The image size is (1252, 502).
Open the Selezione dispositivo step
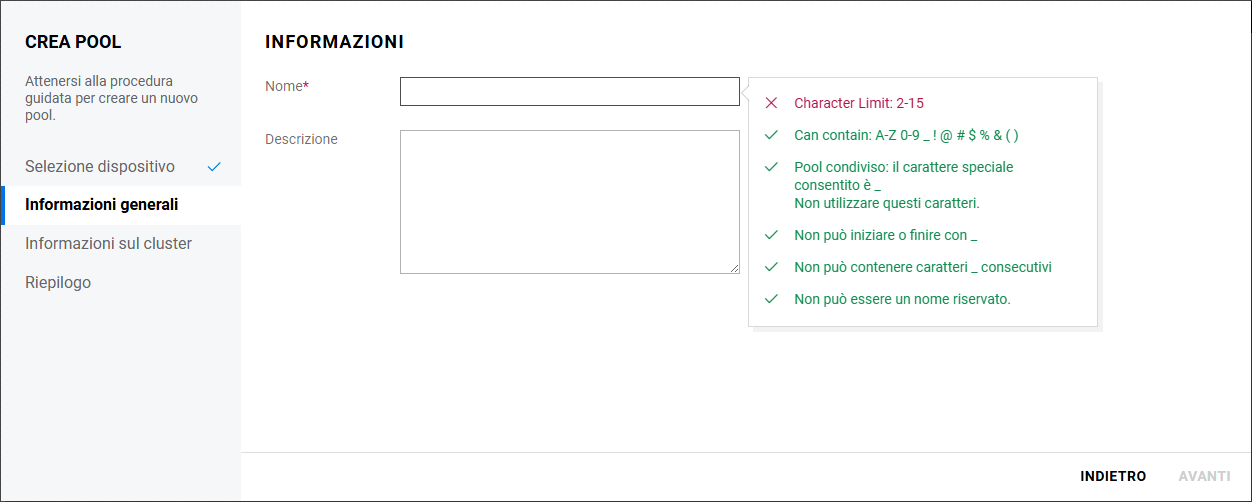pyautogui.click(x=100, y=167)
